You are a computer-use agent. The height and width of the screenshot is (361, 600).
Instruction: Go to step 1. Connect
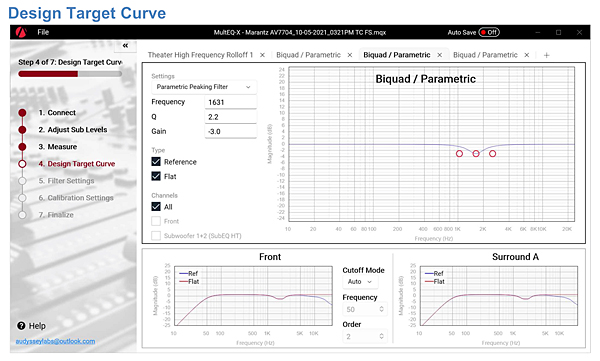click(57, 113)
